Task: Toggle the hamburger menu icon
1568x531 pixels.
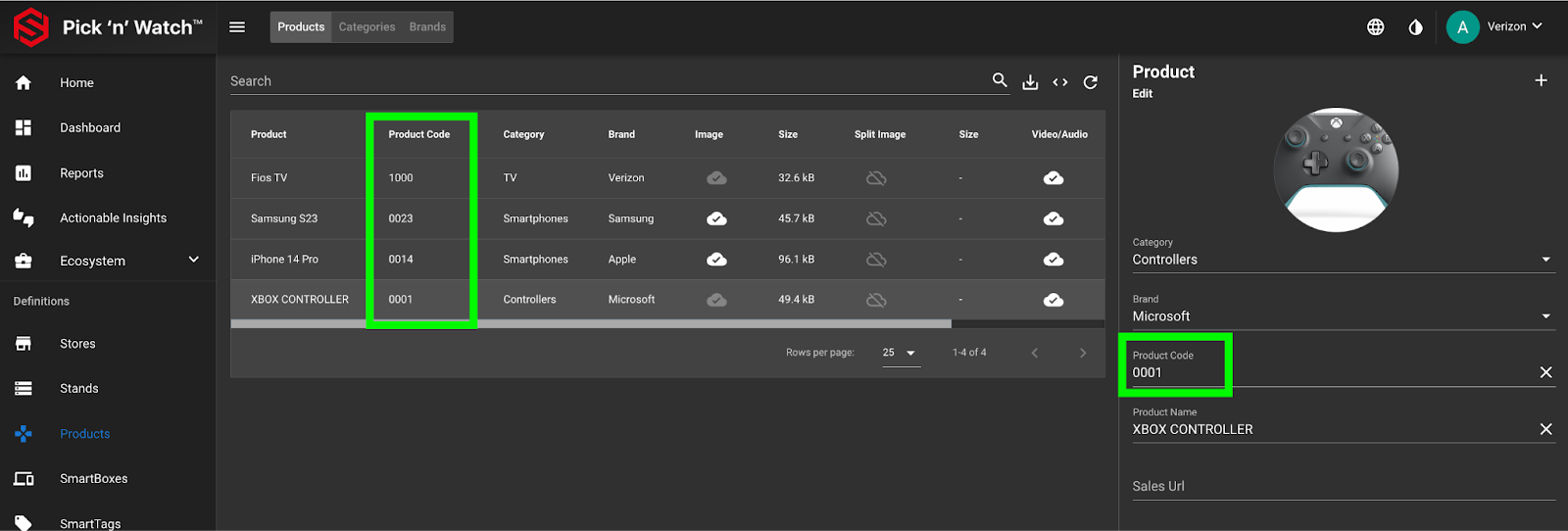Action: click(x=237, y=27)
